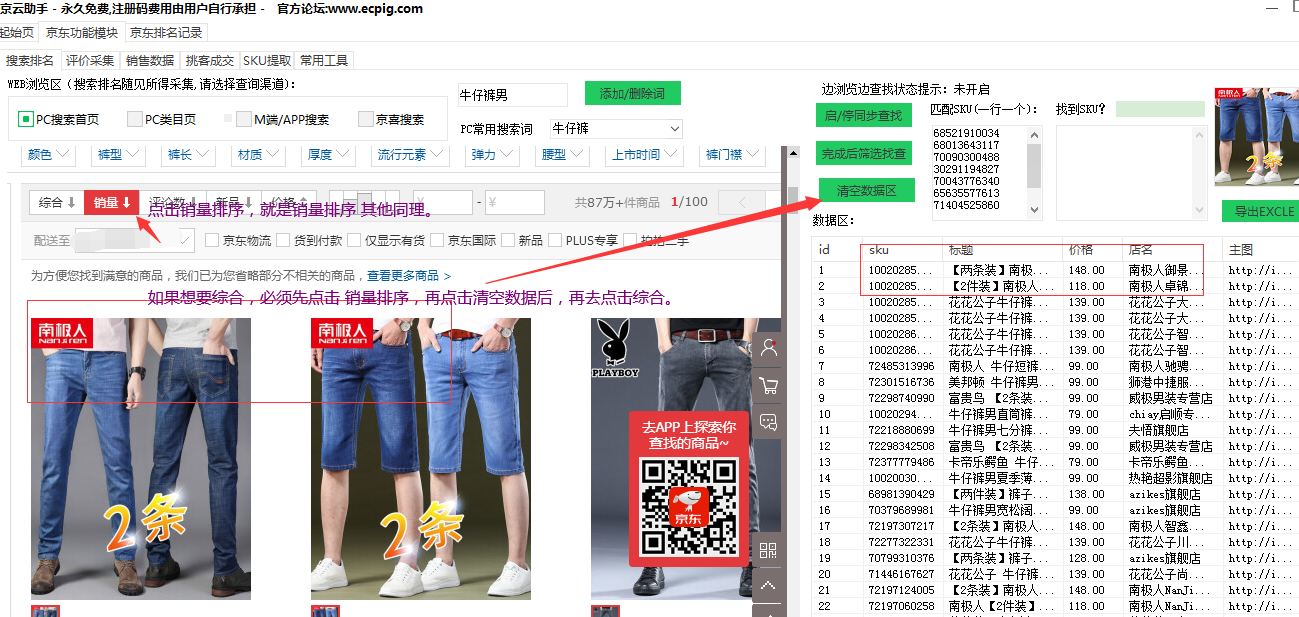The width and height of the screenshot is (1299, 617).
Task: Select the 狮港中捷服 shop cell
Action: click(x=1172, y=382)
